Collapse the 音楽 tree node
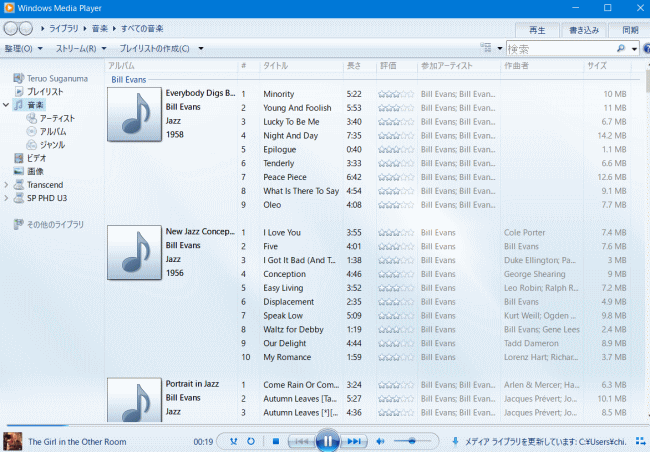Viewport: 650px width, 452px height. point(6,105)
